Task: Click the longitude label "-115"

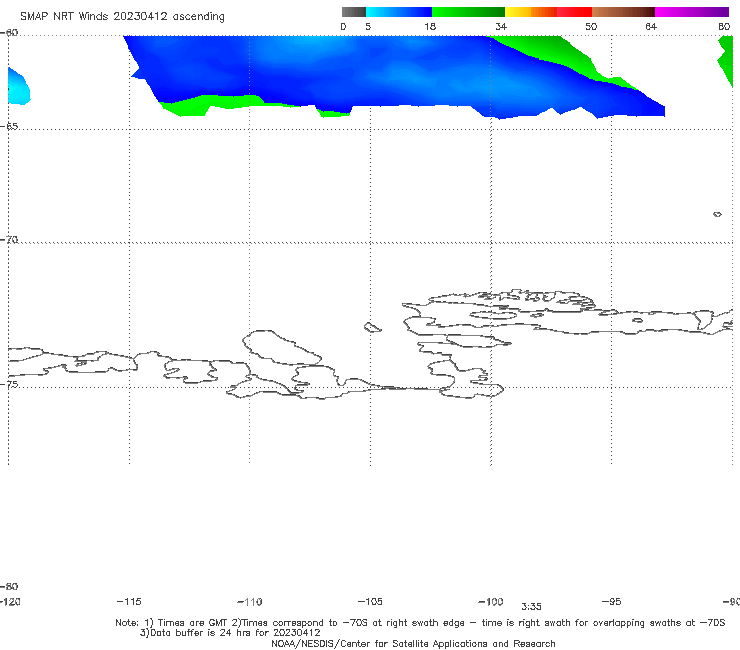Action: click(129, 602)
